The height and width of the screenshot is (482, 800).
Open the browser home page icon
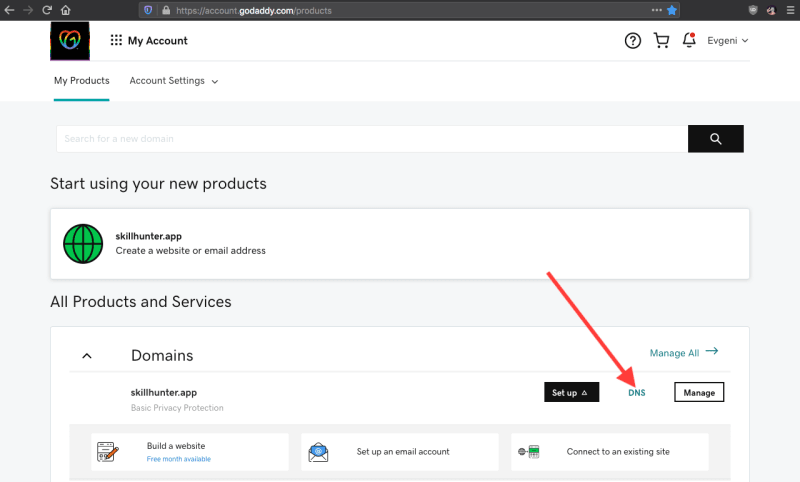65,10
